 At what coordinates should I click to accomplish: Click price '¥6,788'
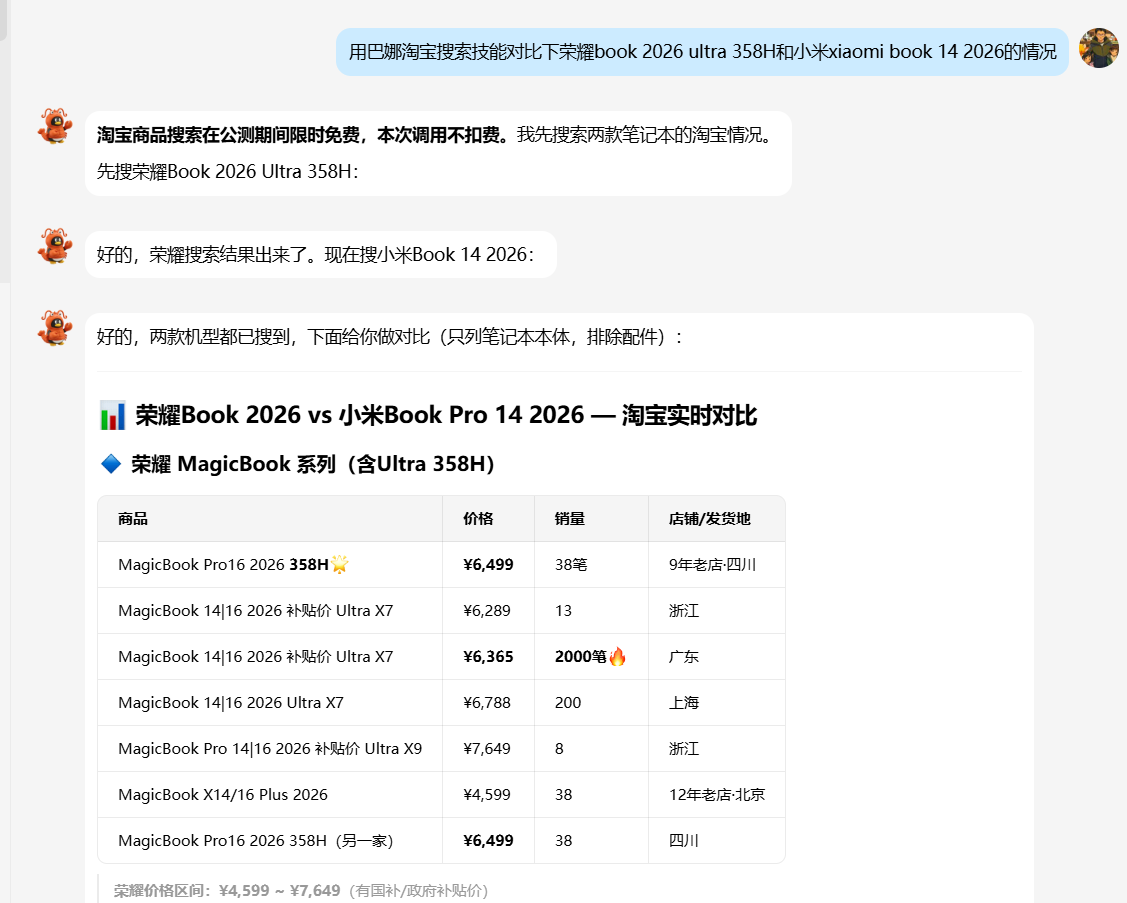pos(487,702)
